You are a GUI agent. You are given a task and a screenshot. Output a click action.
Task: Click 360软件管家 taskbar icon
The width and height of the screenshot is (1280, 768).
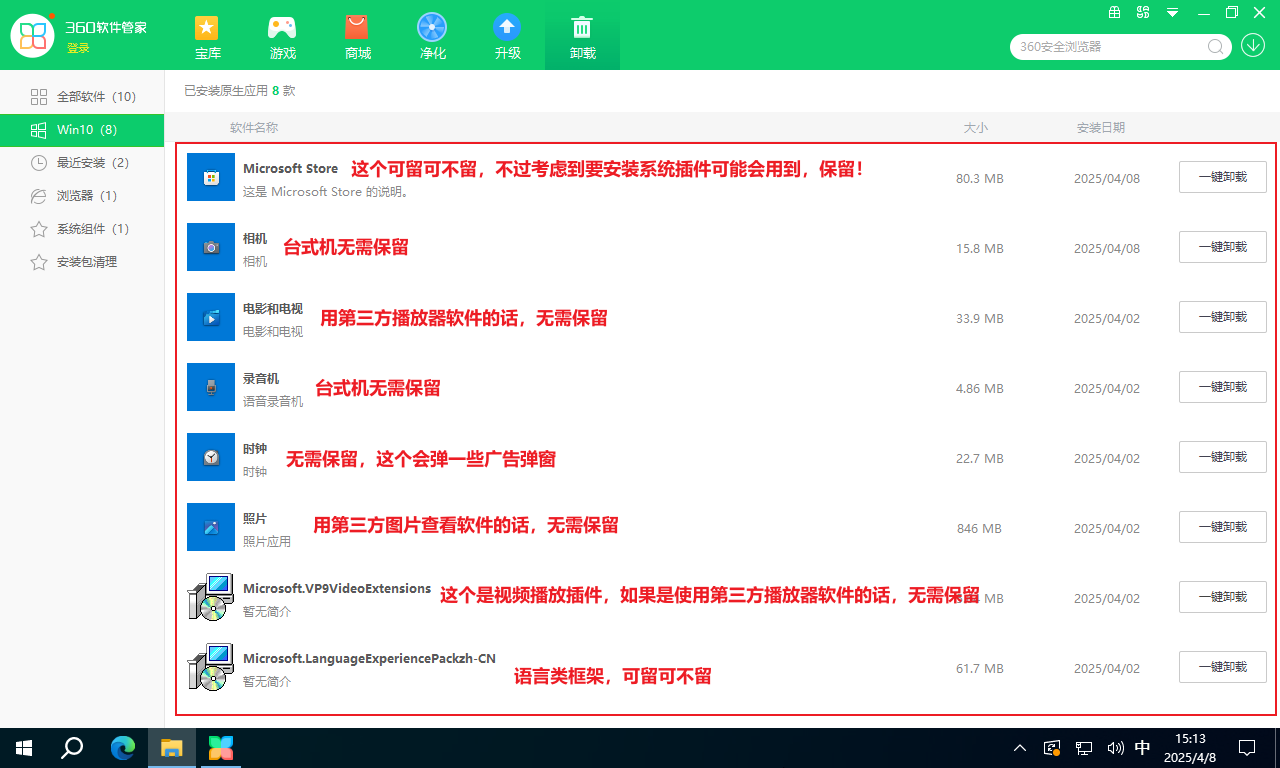click(221, 747)
